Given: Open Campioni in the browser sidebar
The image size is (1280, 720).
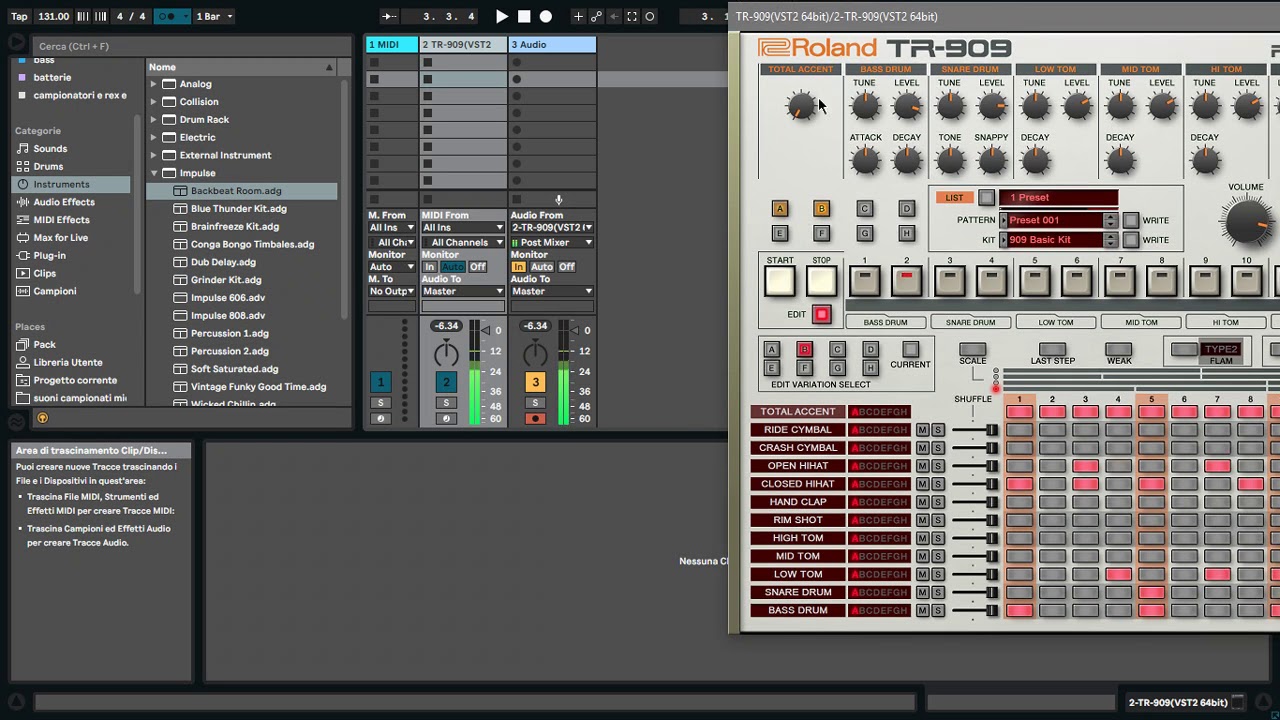Looking at the screenshot, I should (54, 291).
